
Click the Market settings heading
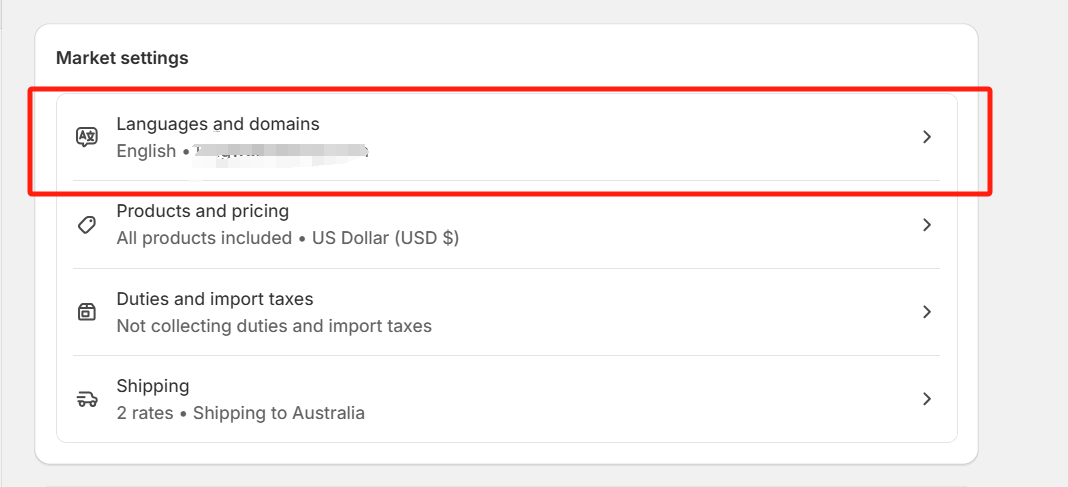click(122, 59)
